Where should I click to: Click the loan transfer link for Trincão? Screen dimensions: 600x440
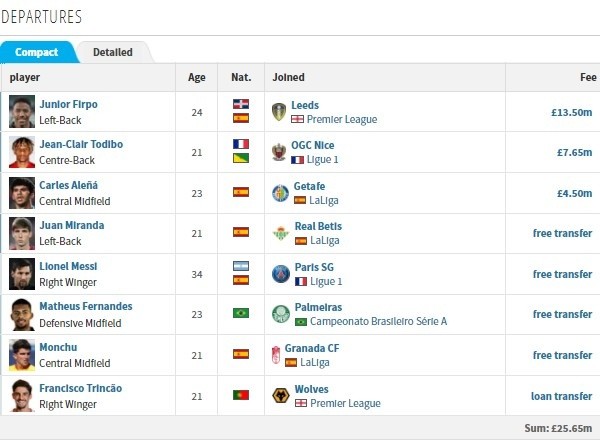tap(561, 396)
